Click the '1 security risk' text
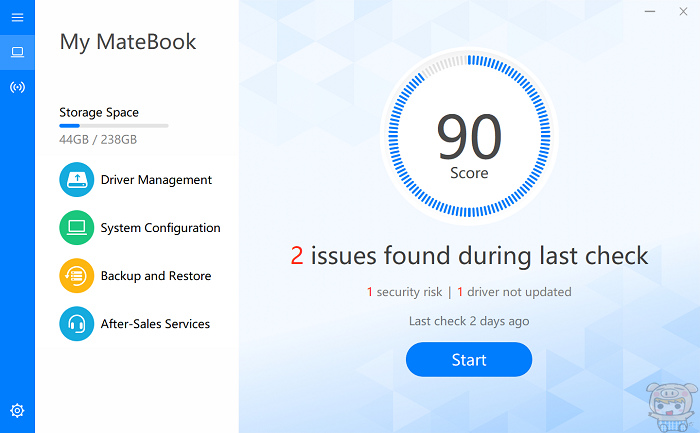 pyautogui.click(x=404, y=292)
